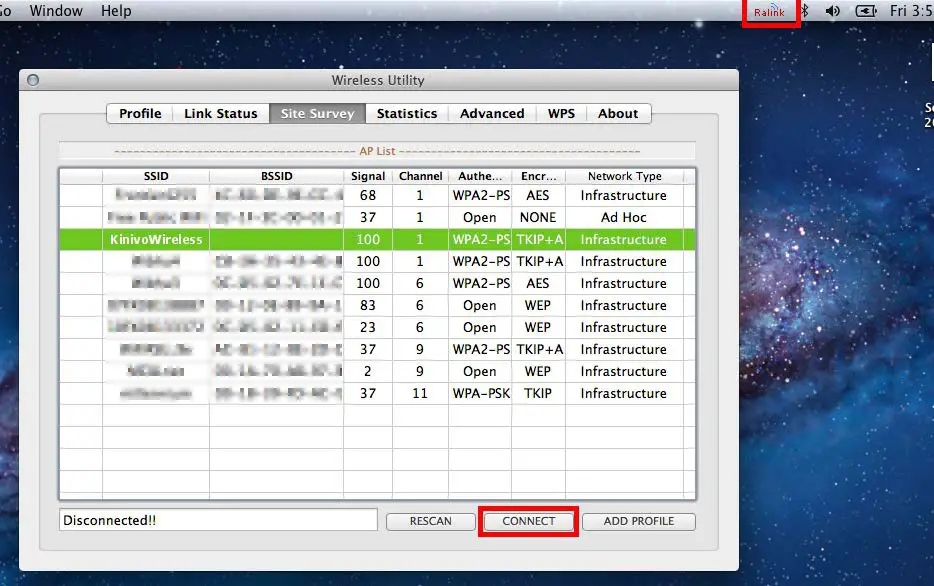Viewport: 934px width, 586px height.
Task: Open the WPS tab
Action: 561,113
